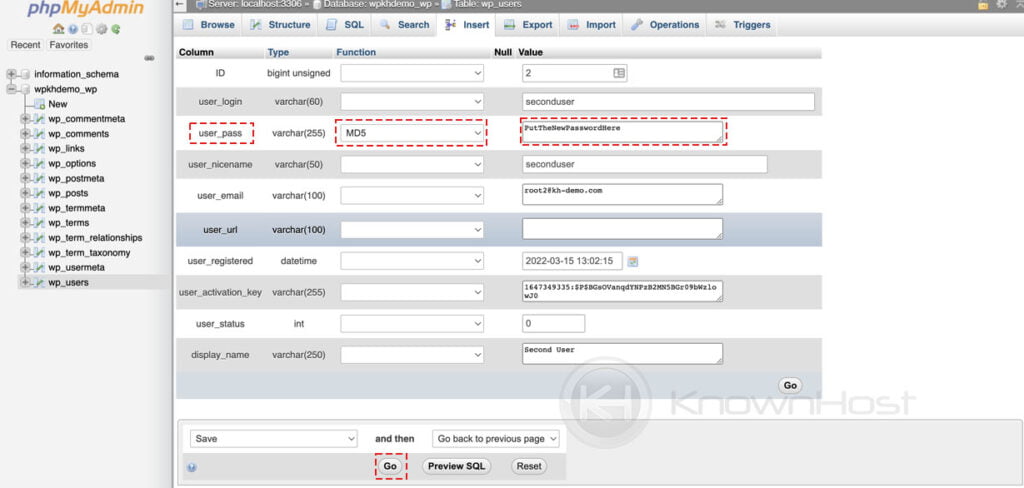Open the Operations tab
Screen dimensions: 1024x488
(x=665, y=25)
